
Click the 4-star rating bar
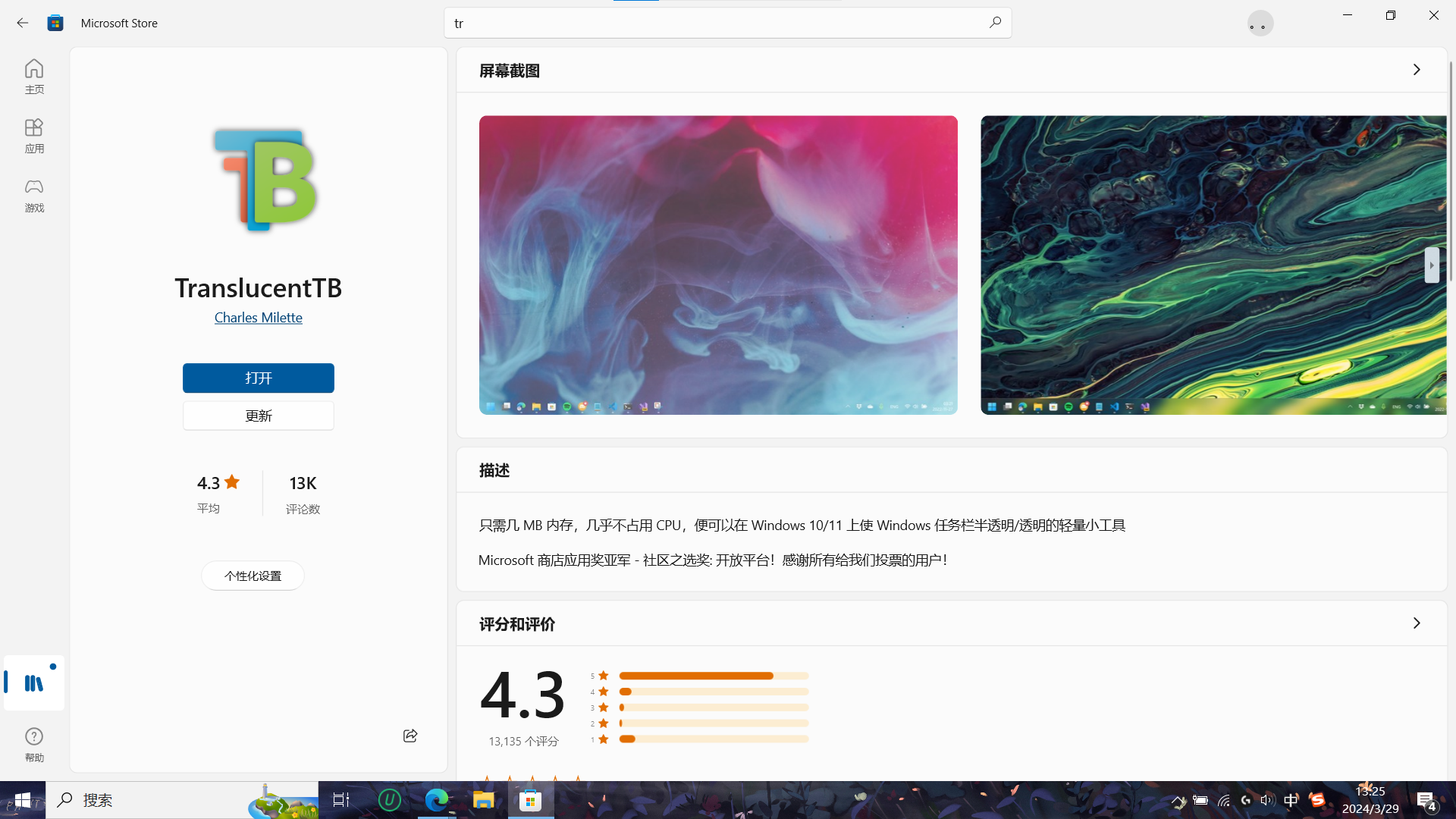click(714, 692)
